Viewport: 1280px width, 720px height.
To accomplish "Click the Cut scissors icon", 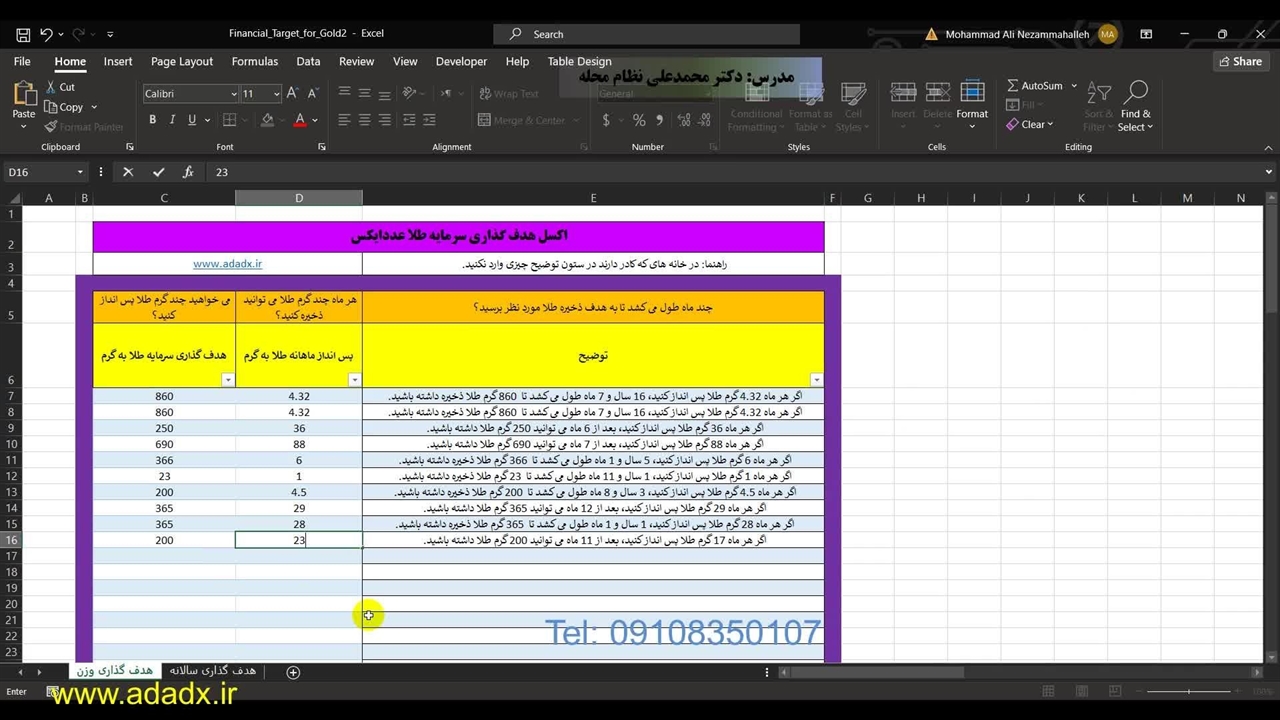I will click(x=51, y=87).
